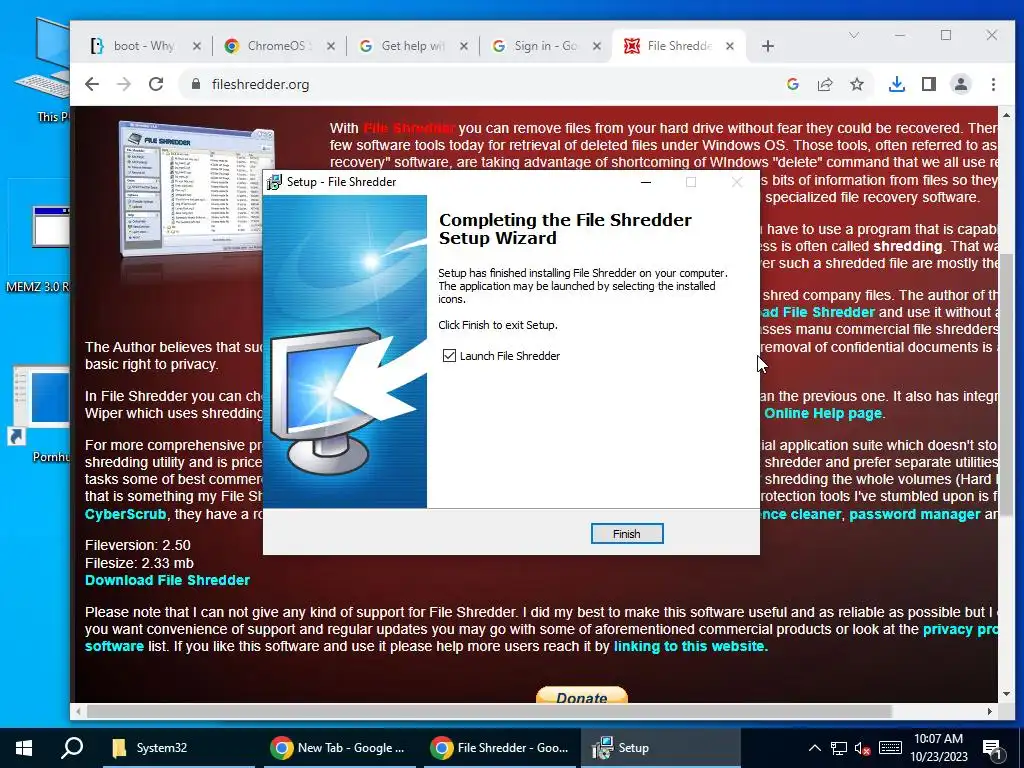The image size is (1024, 768).
Task: Open the Windows Start menu
Action: [x=24, y=748]
